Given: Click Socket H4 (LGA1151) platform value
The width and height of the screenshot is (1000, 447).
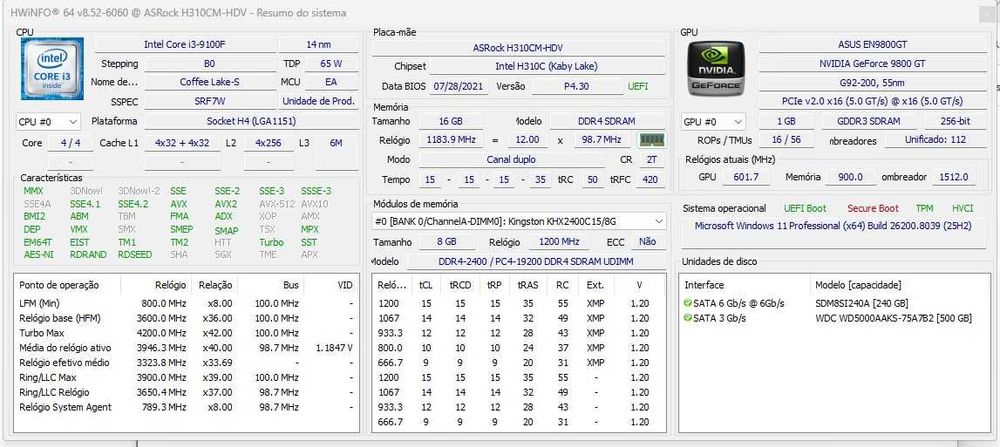Looking at the screenshot, I should coord(251,121).
